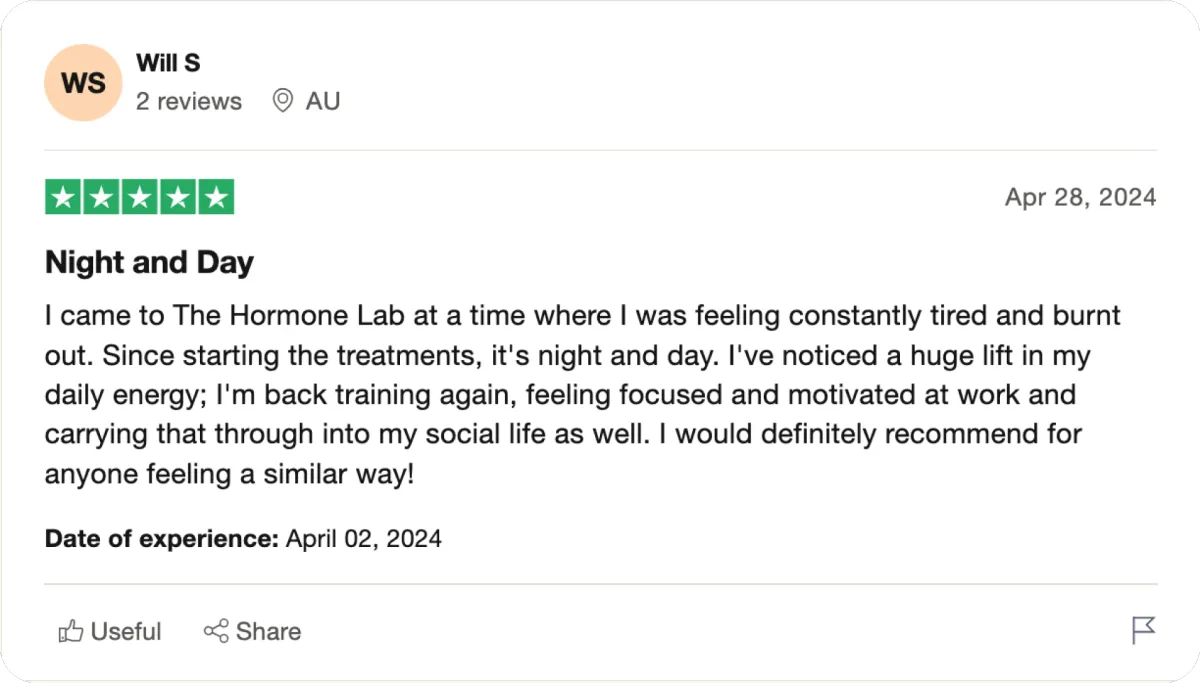Click the WS avatar circle
The width and height of the screenshot is (1200, 683).
(83, 83)
